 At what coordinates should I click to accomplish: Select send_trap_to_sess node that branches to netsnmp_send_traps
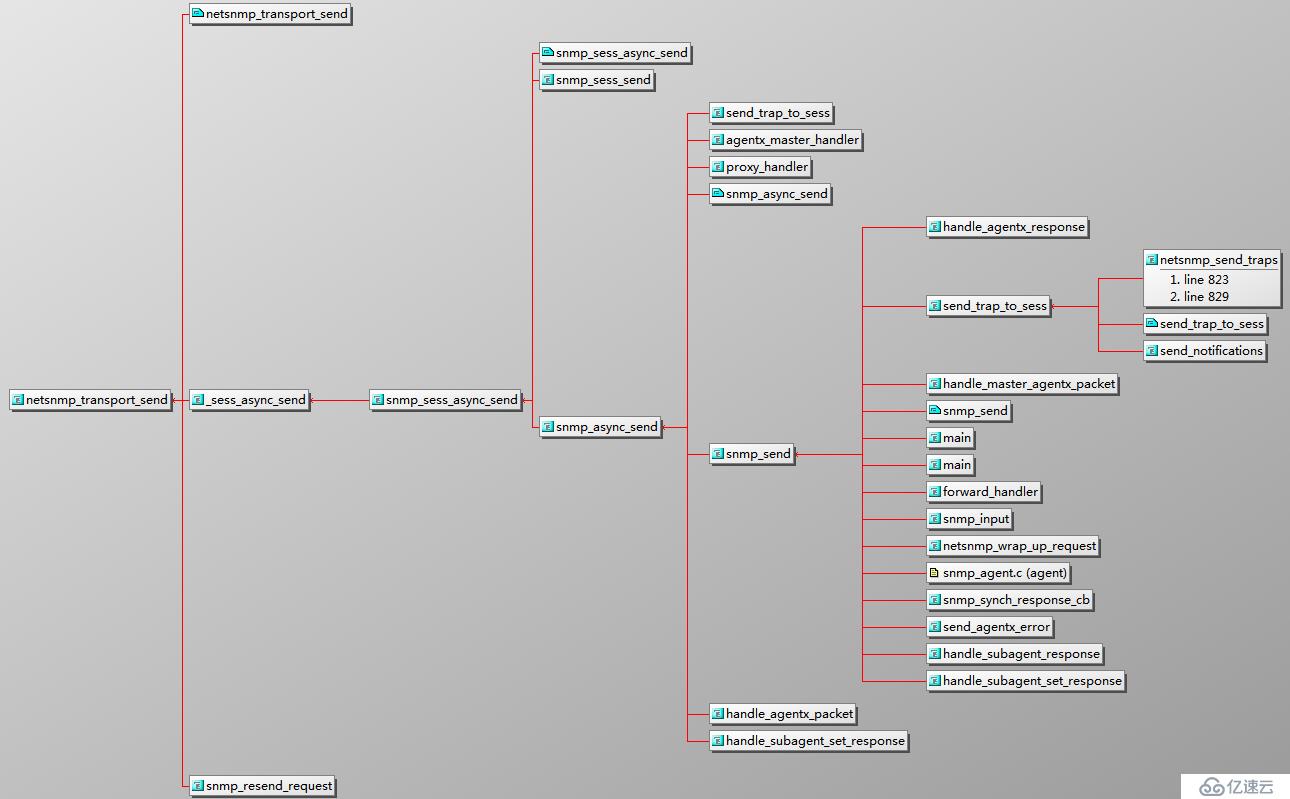tap(988, 307)
